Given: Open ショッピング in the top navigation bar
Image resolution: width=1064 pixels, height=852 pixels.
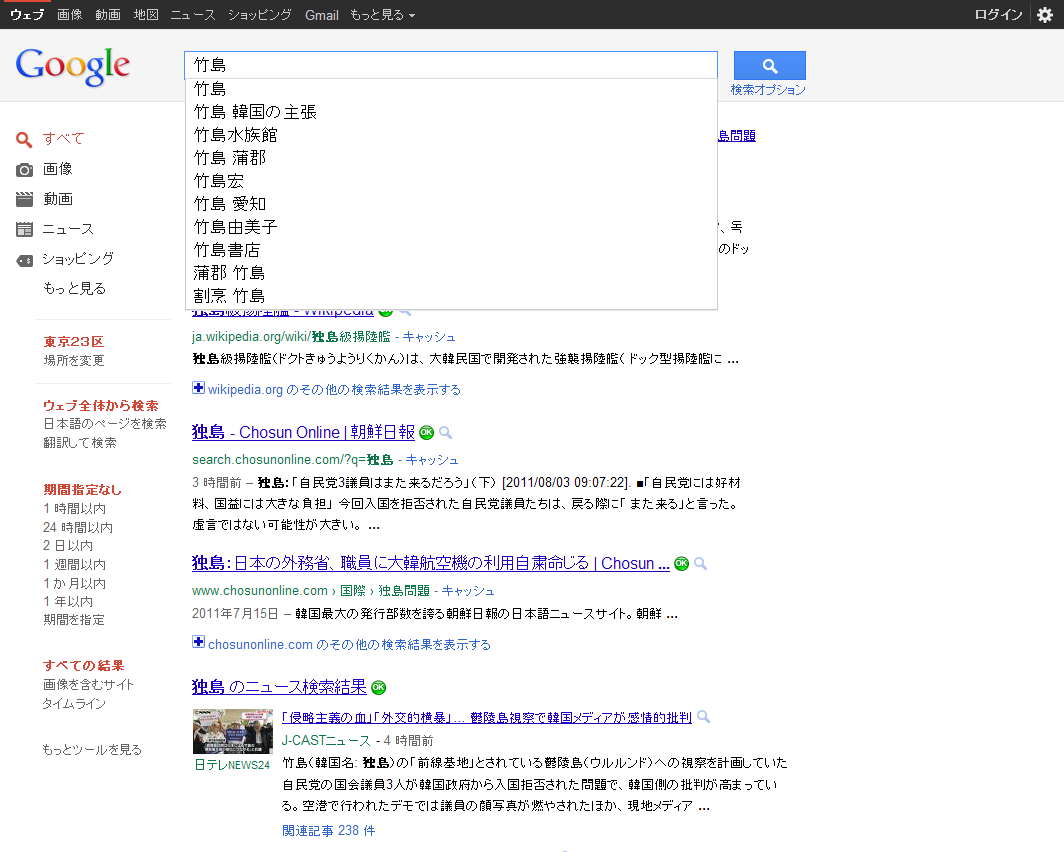Looking at the screenshot, I should point(260,15).
